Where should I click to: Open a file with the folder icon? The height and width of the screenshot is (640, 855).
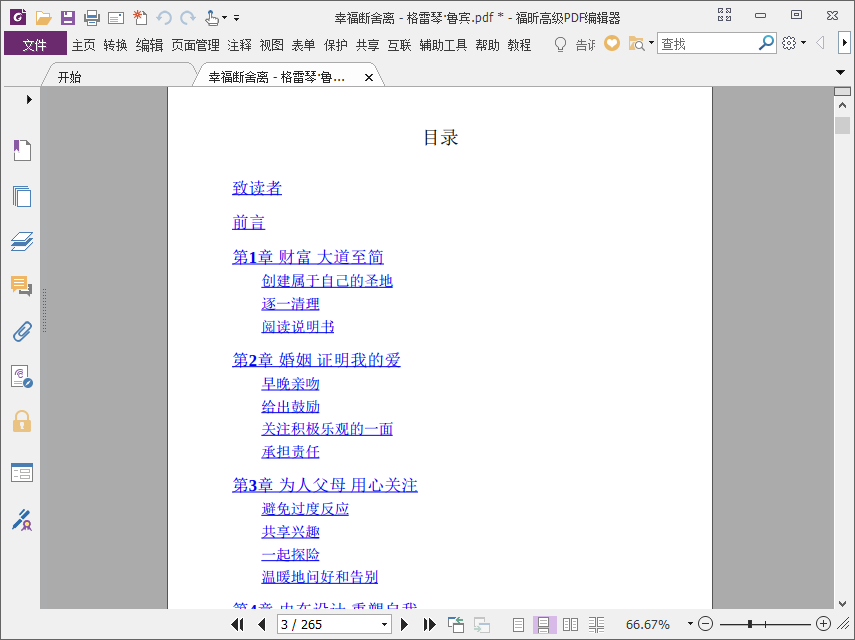click(43, 18)
